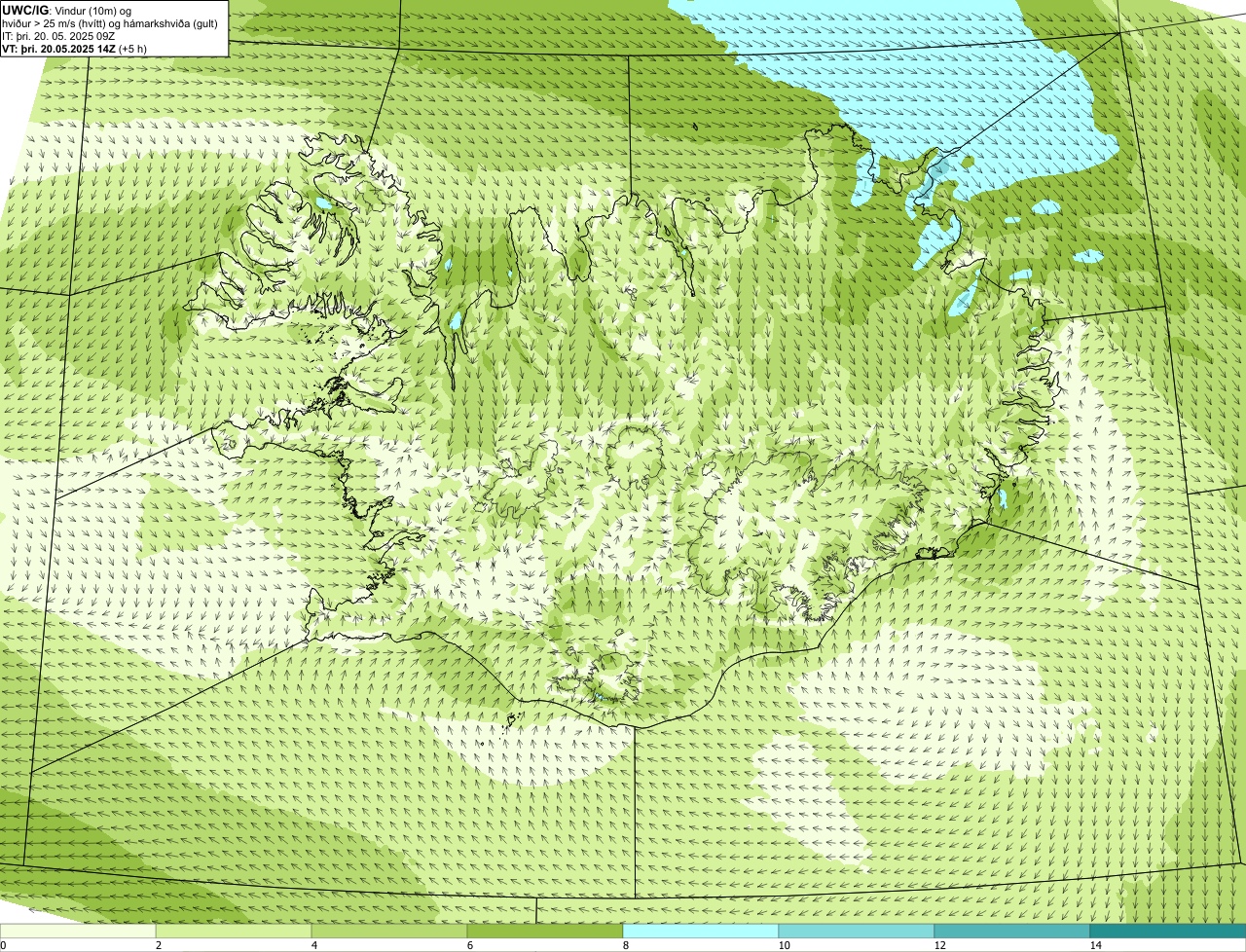Click the legend tick label "6"

click(x=469, y=945)
